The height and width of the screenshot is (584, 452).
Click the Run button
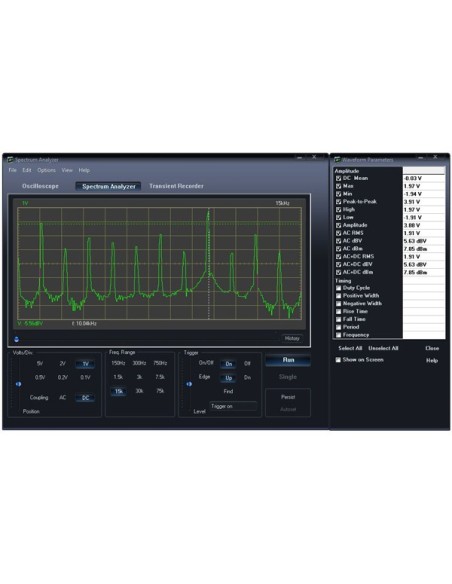point(288,360)
